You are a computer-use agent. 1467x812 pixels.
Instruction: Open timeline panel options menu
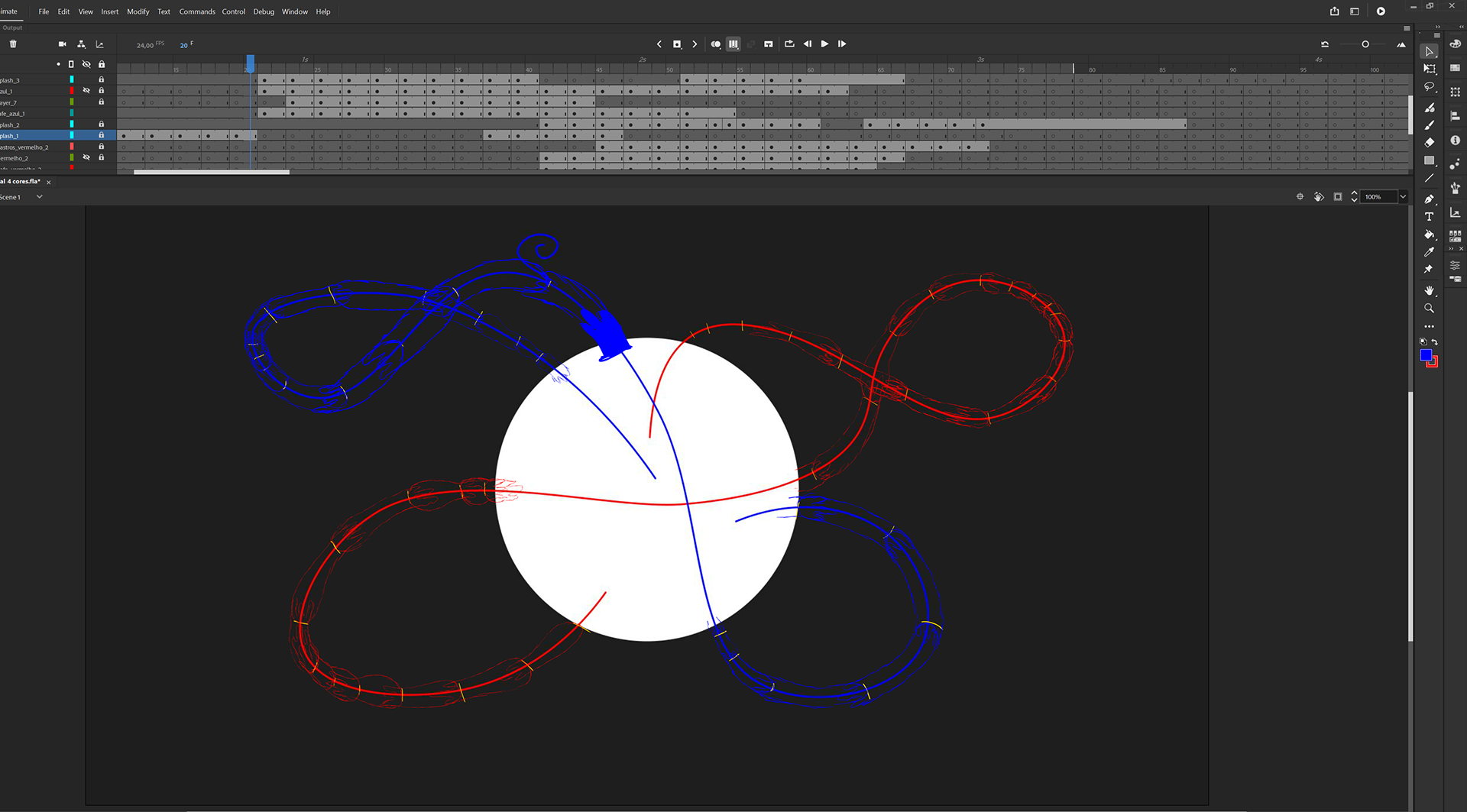point(1407,28)
